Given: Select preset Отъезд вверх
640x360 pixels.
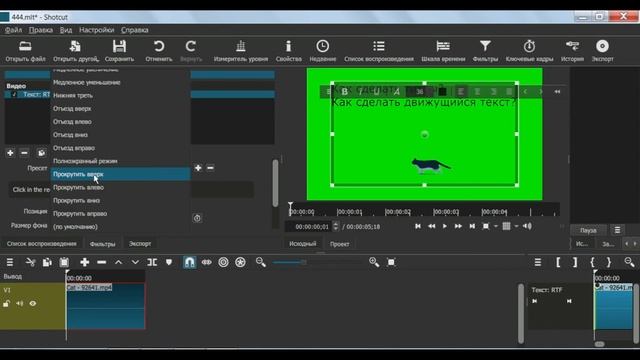Looking at the screenshot, I should 120,109.
